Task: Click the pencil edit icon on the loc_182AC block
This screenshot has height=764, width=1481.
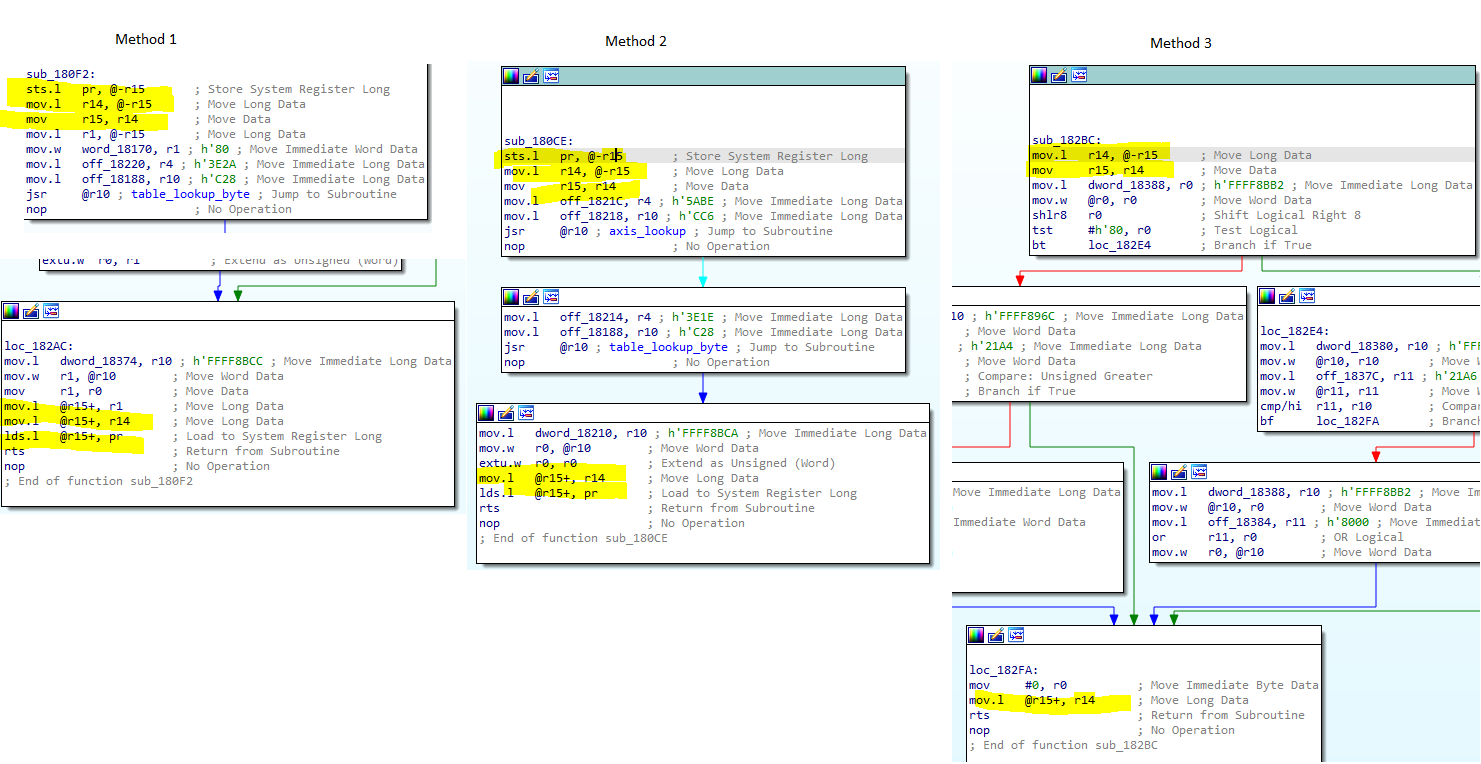Action: coord(31,311)
